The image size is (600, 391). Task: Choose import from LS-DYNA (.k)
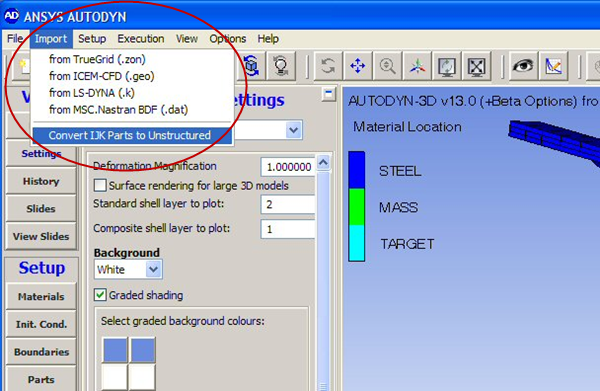[x=132, y=93]
